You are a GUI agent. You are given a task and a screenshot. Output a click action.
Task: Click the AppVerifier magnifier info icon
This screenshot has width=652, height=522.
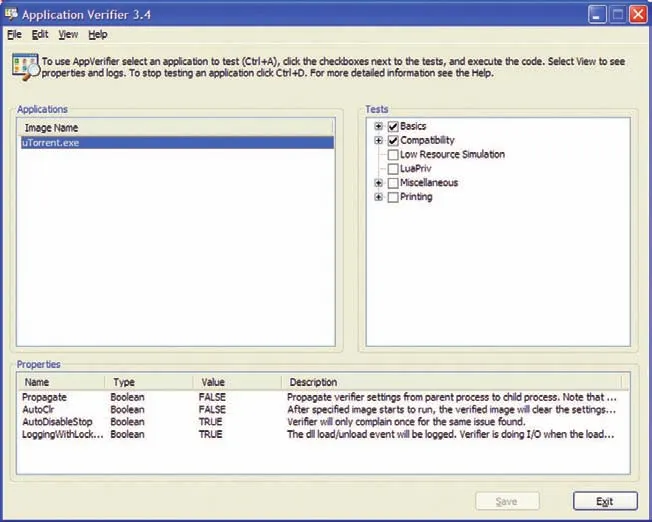point(25,67)
